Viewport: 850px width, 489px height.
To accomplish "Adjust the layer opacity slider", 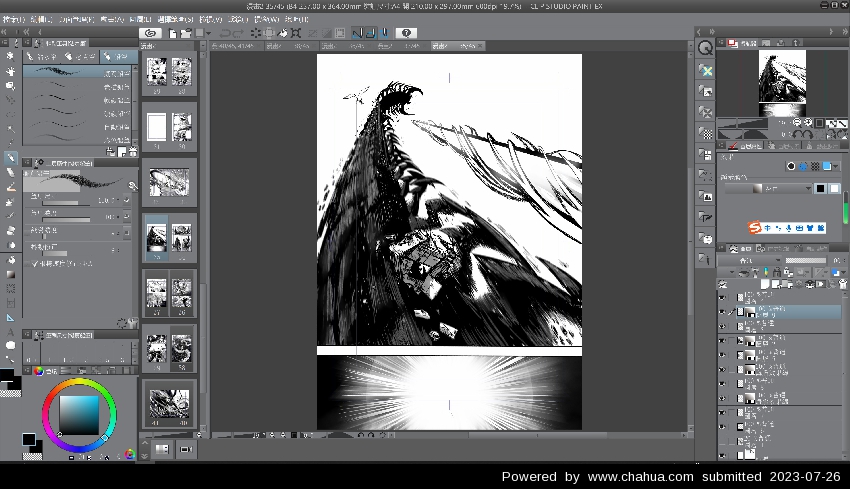I will [x=807, y=261].
